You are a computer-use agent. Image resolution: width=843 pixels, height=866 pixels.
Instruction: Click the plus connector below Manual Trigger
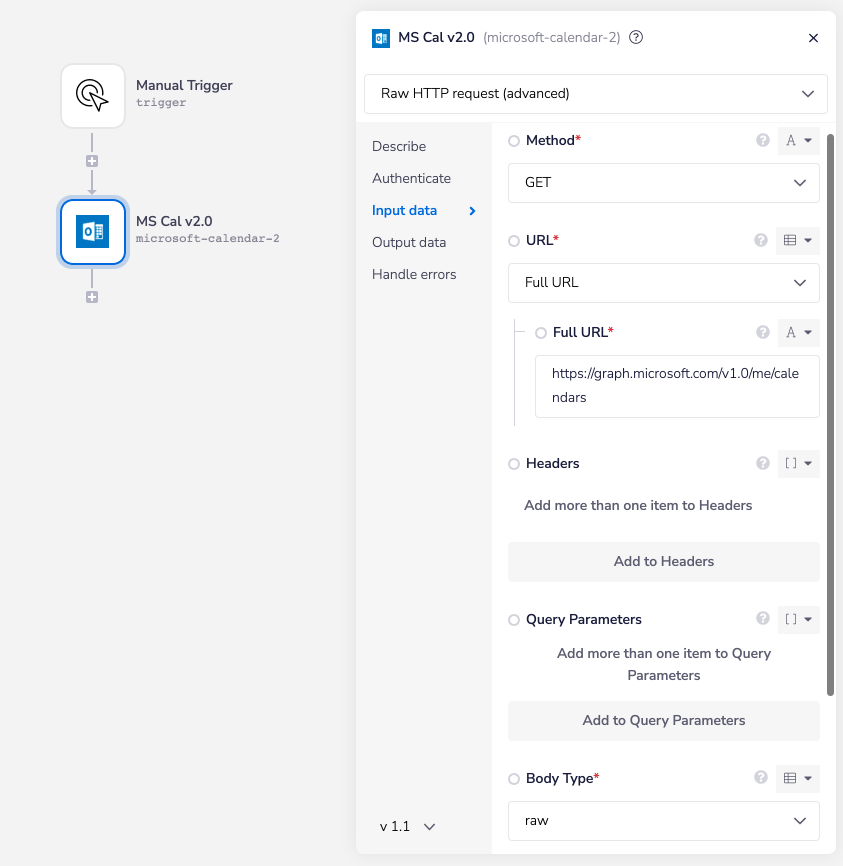[92, 161]
